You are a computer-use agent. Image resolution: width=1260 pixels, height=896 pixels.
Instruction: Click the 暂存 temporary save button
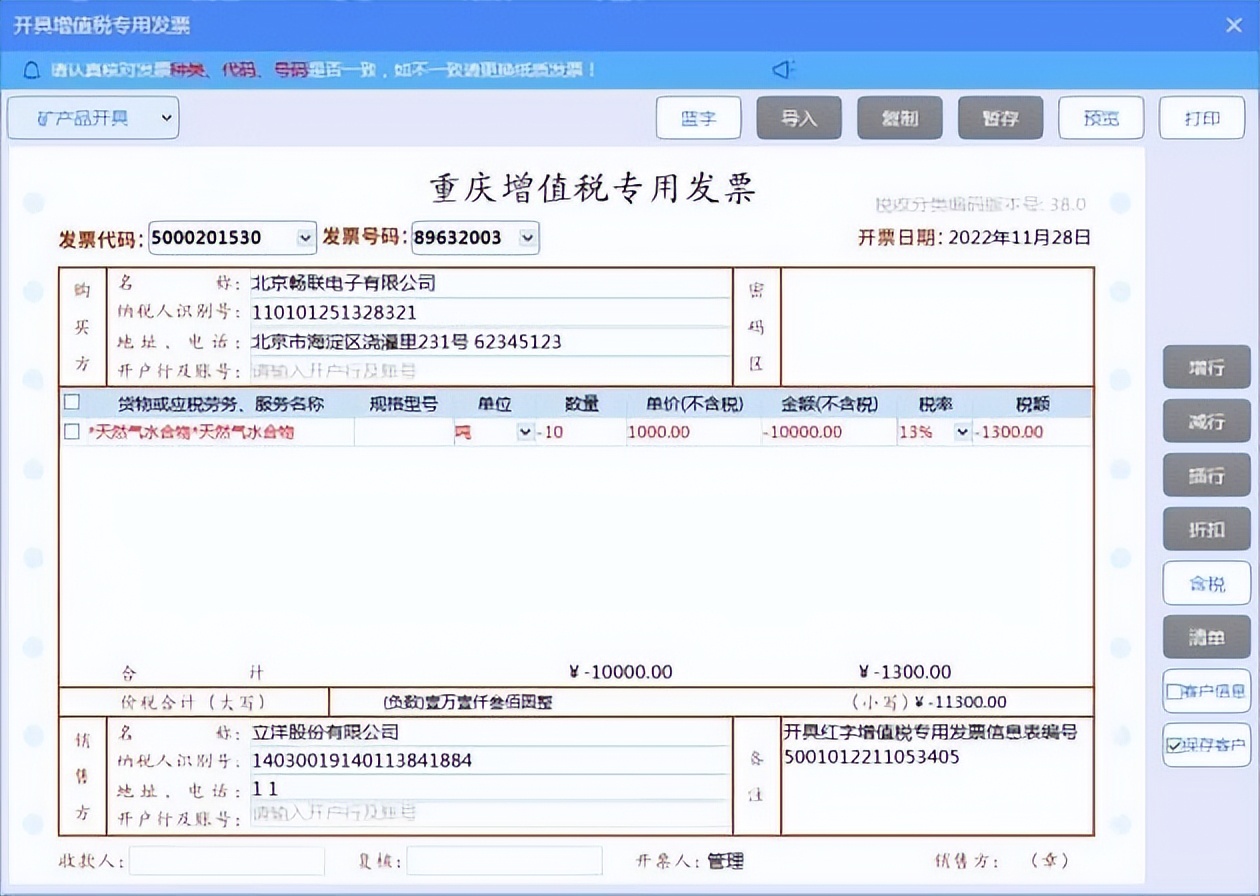click(1000, 117)
